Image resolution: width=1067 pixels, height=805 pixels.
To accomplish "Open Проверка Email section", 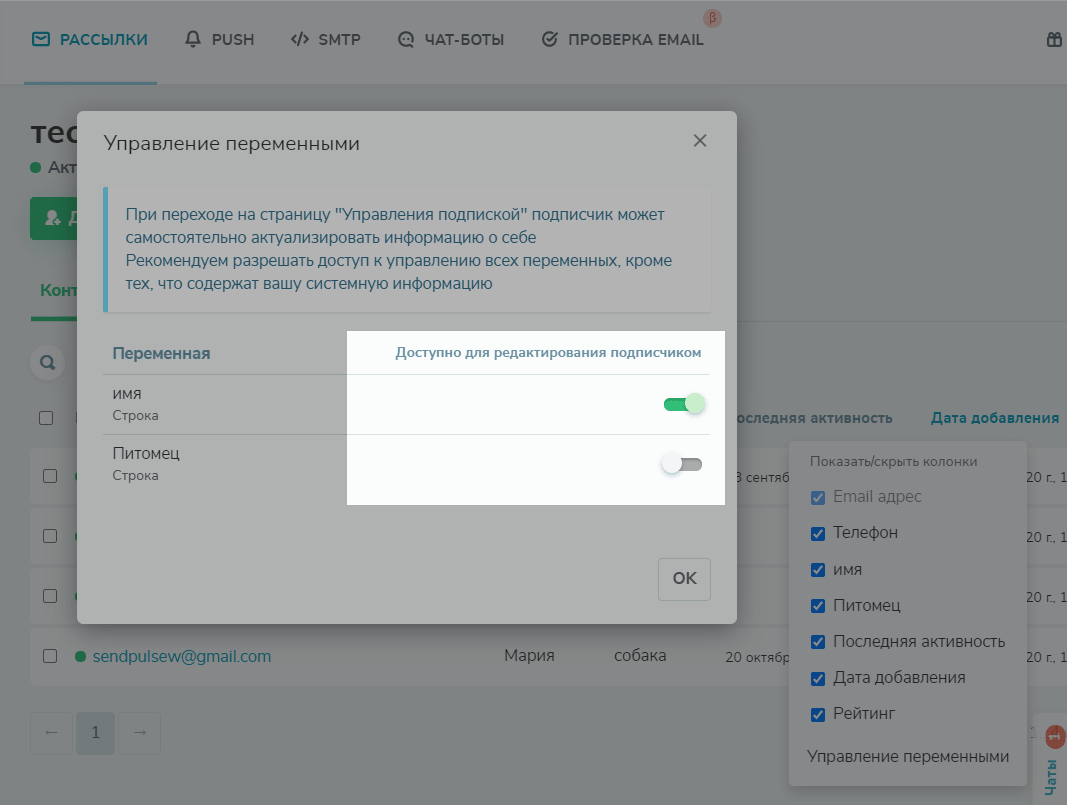I will (622, 40).
